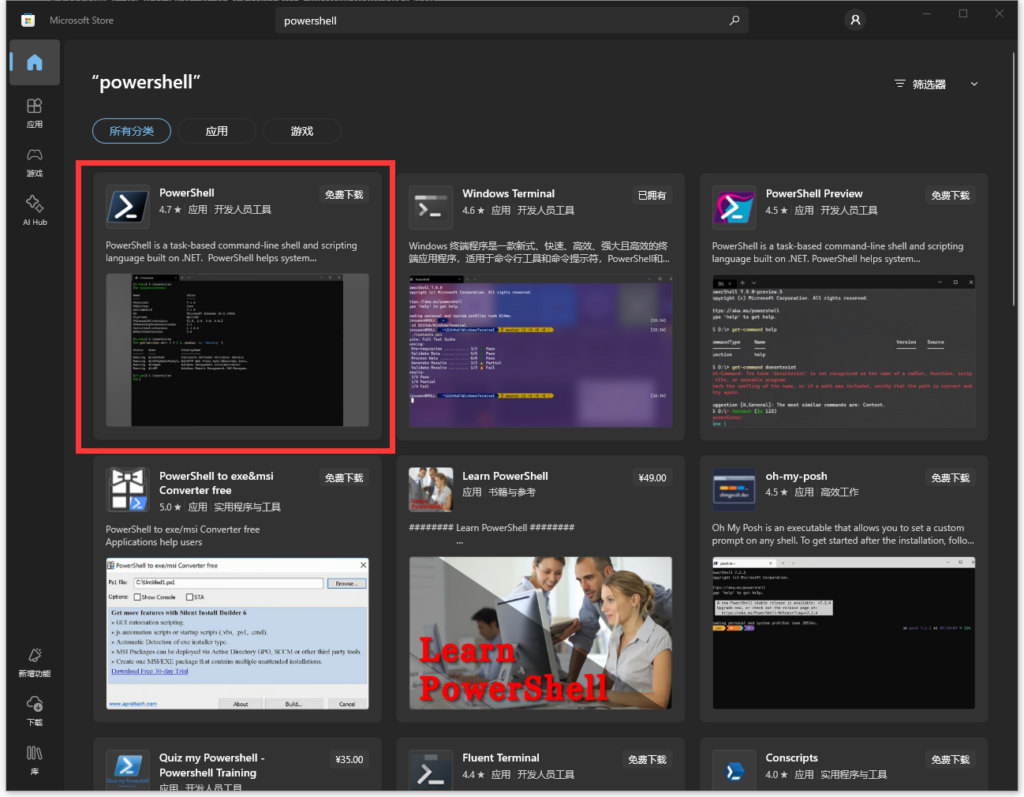This screenshot has height=797, width=1024.
Task: Click the Microsoft Store logo icon
Action: pyautogui.click(x=28, y=20)
